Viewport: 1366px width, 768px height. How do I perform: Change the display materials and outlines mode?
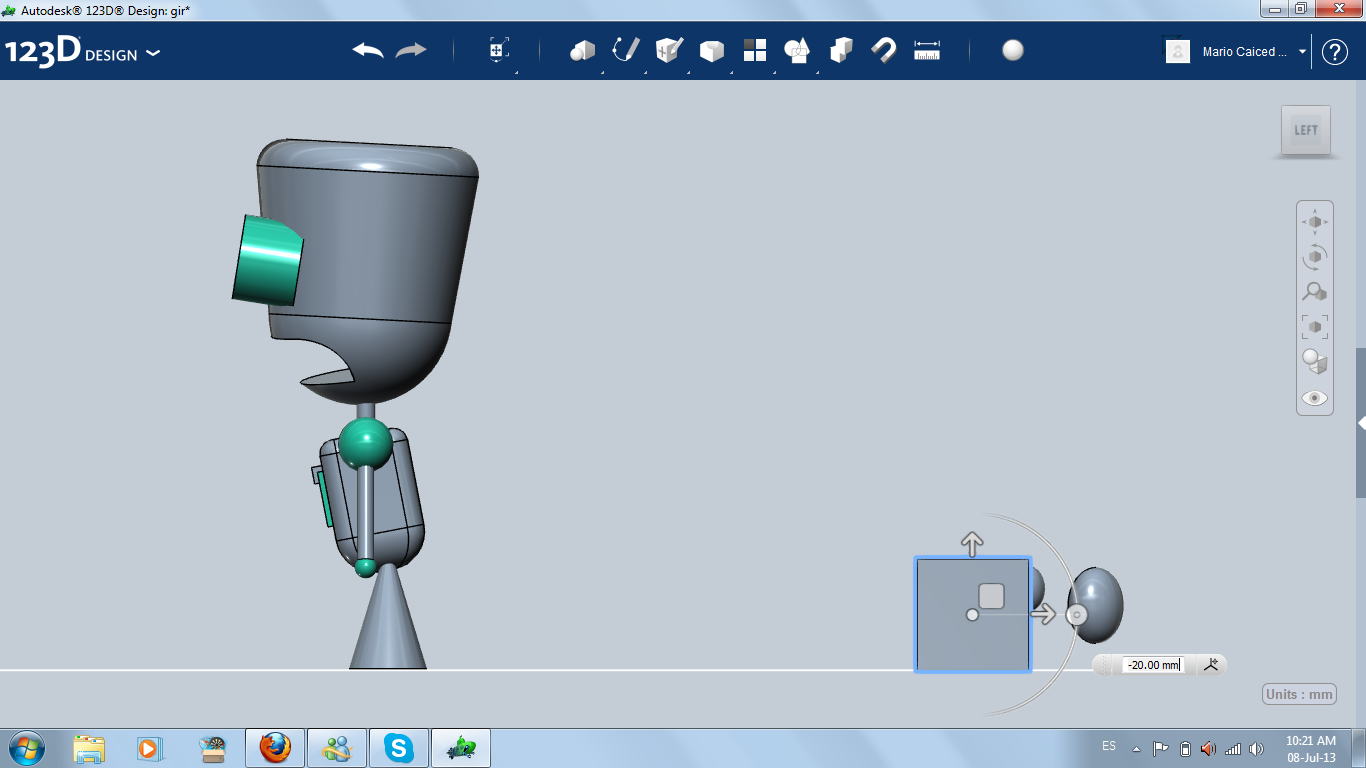point(1315,361)
